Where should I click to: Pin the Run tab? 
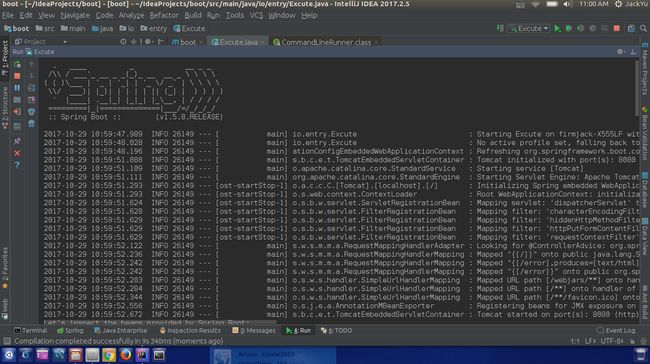tap(17, 141)
